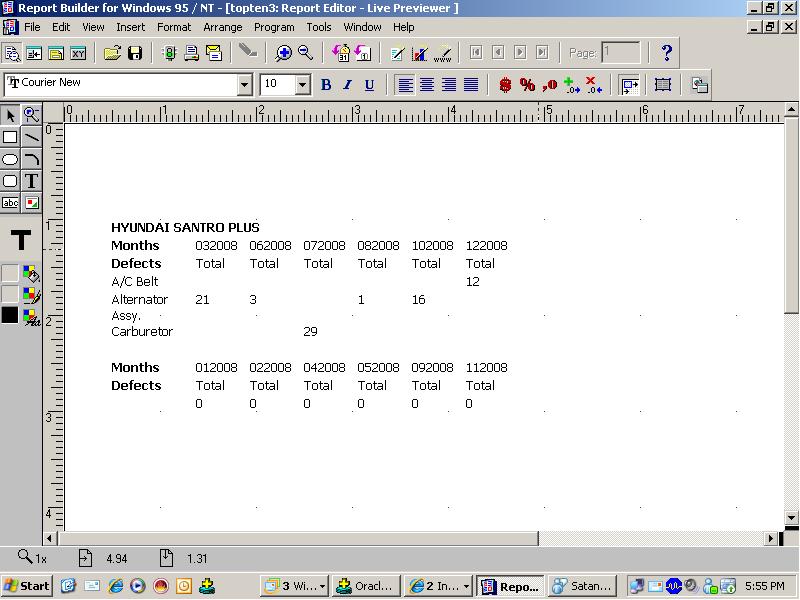The width and height of the screenshot is (800, 600).
Task: Click the Zoom In magnifier icon
Action: tap(284, 53)
